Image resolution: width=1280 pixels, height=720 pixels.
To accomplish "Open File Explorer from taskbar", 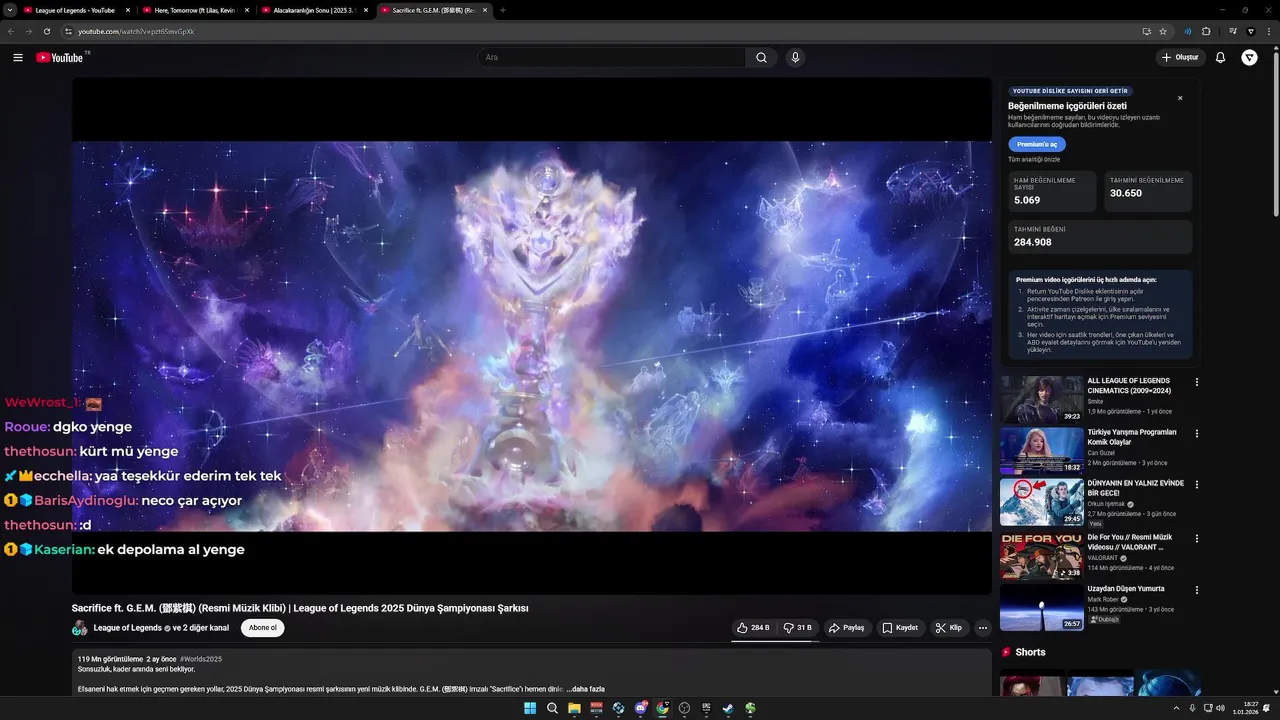I will (574, 708).
